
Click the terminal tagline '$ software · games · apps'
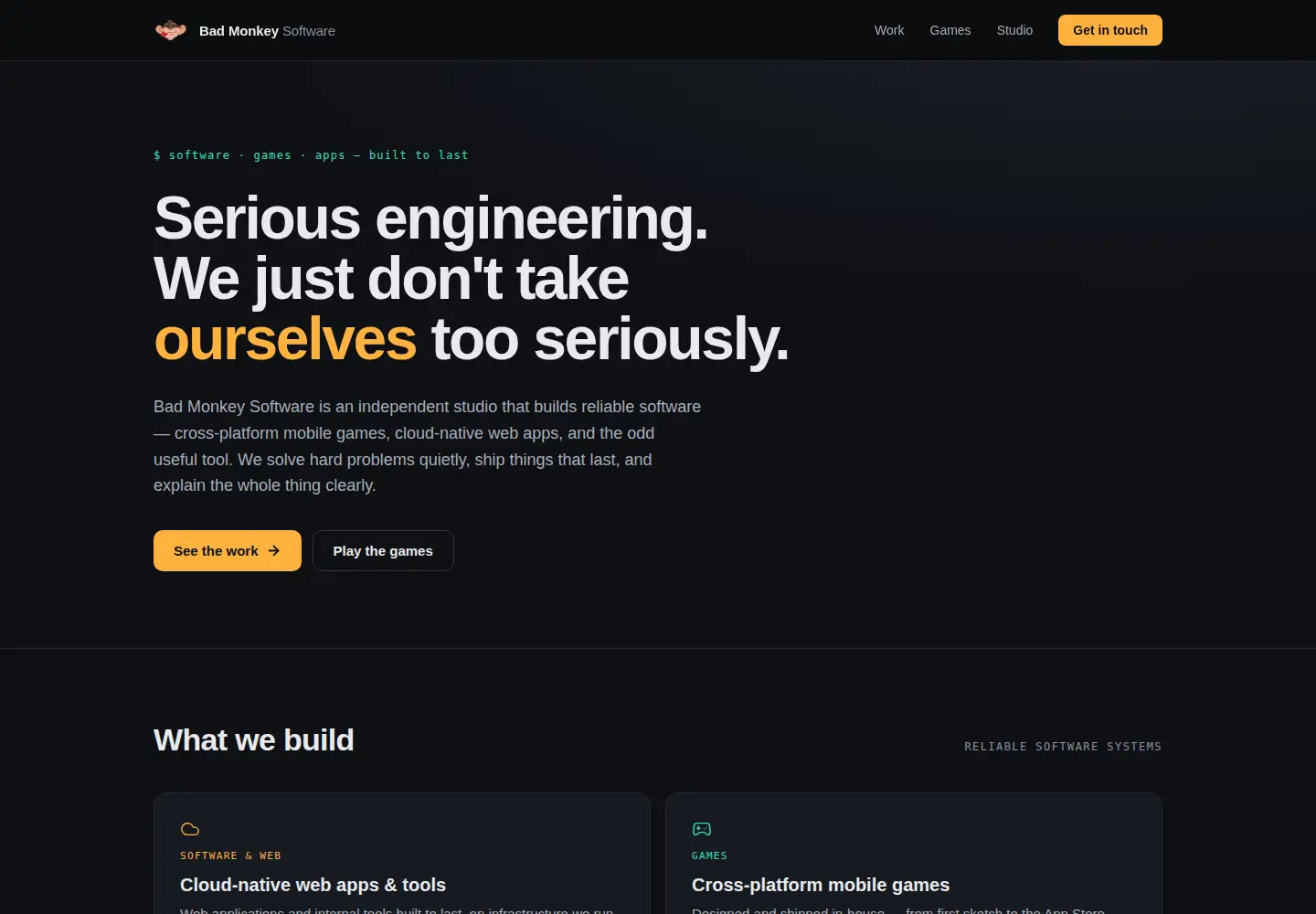(311, 155)
